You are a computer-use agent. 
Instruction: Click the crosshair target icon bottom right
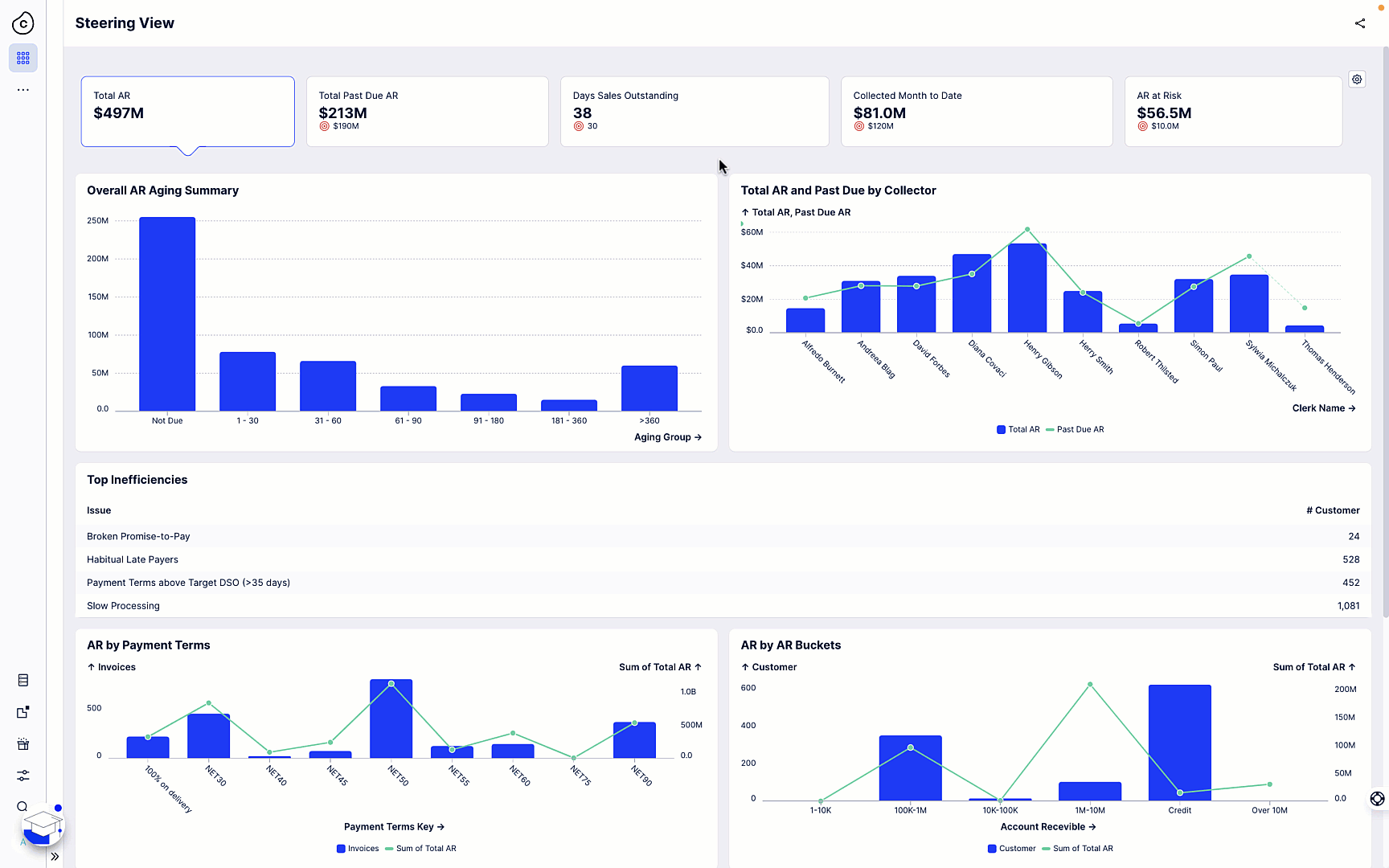coord(1378,799)
